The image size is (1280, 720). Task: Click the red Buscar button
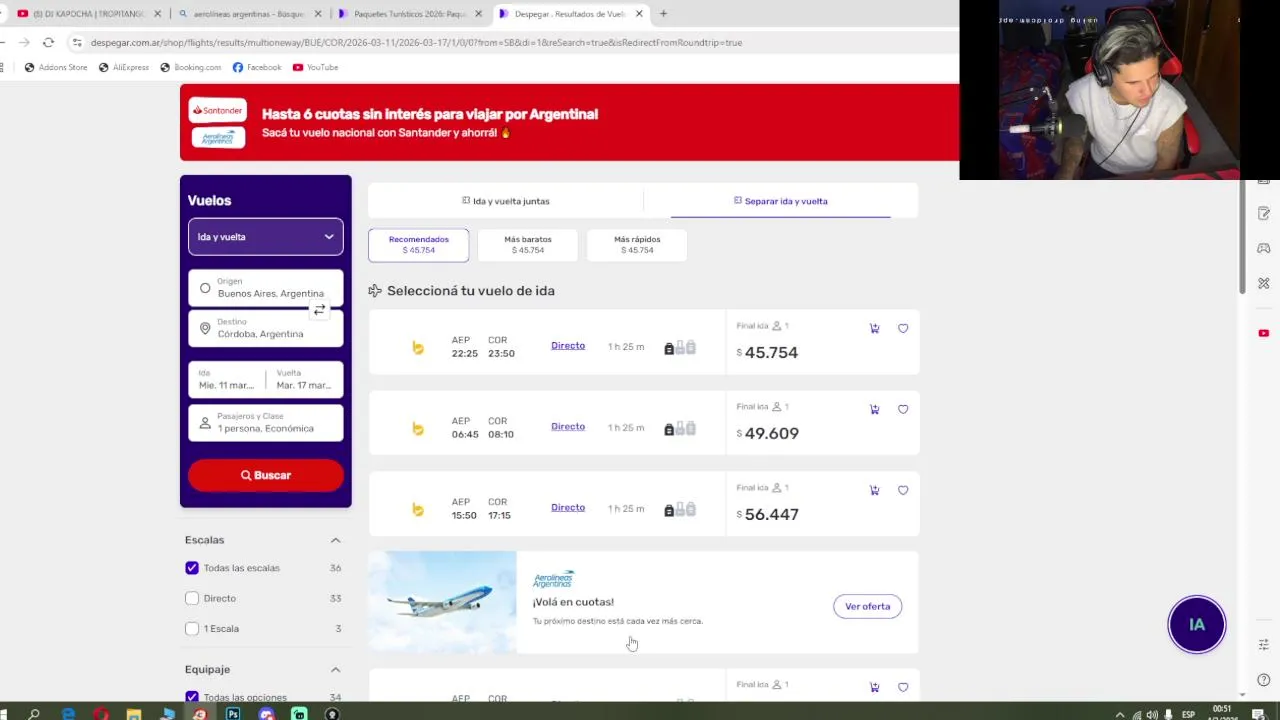[x=266, y=475]
